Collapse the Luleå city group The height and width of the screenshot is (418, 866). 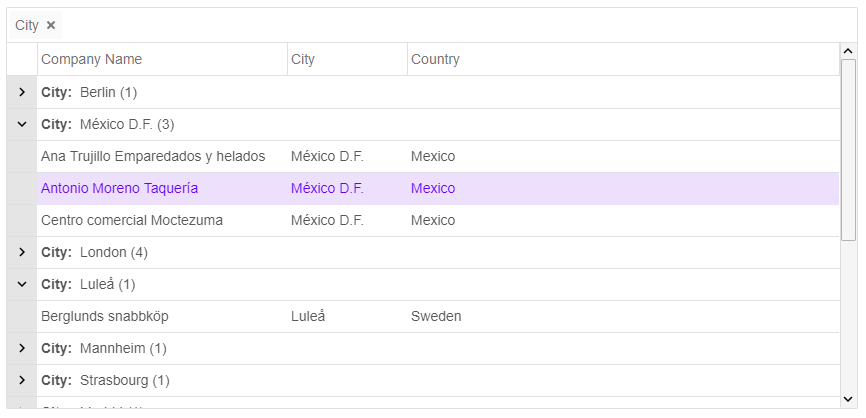tap(22, 284)
